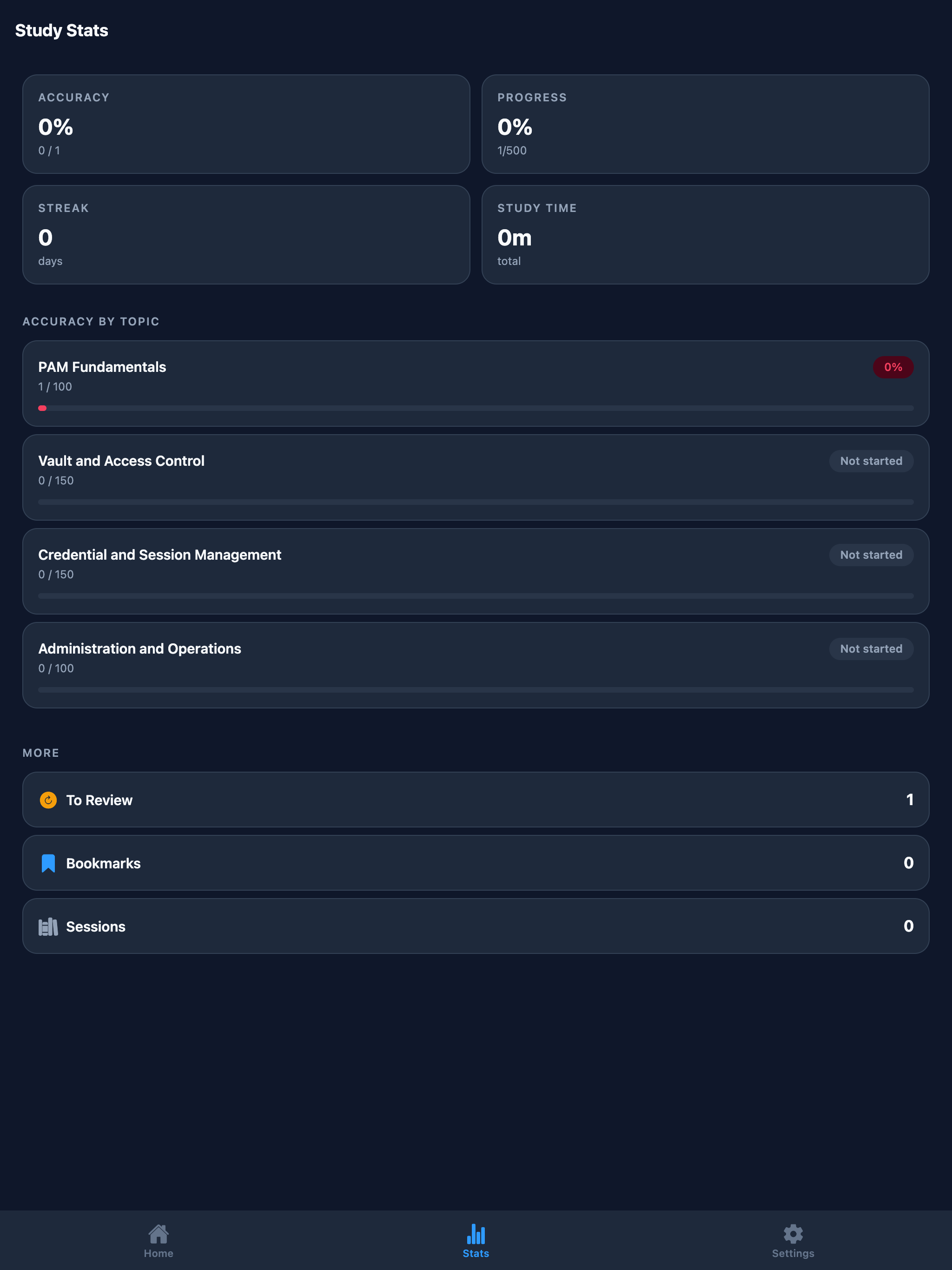Screen dimensions: 952x1270
Task: Switch to the Home tab label
Action: pyautogui.click(x=159, y=1253)
